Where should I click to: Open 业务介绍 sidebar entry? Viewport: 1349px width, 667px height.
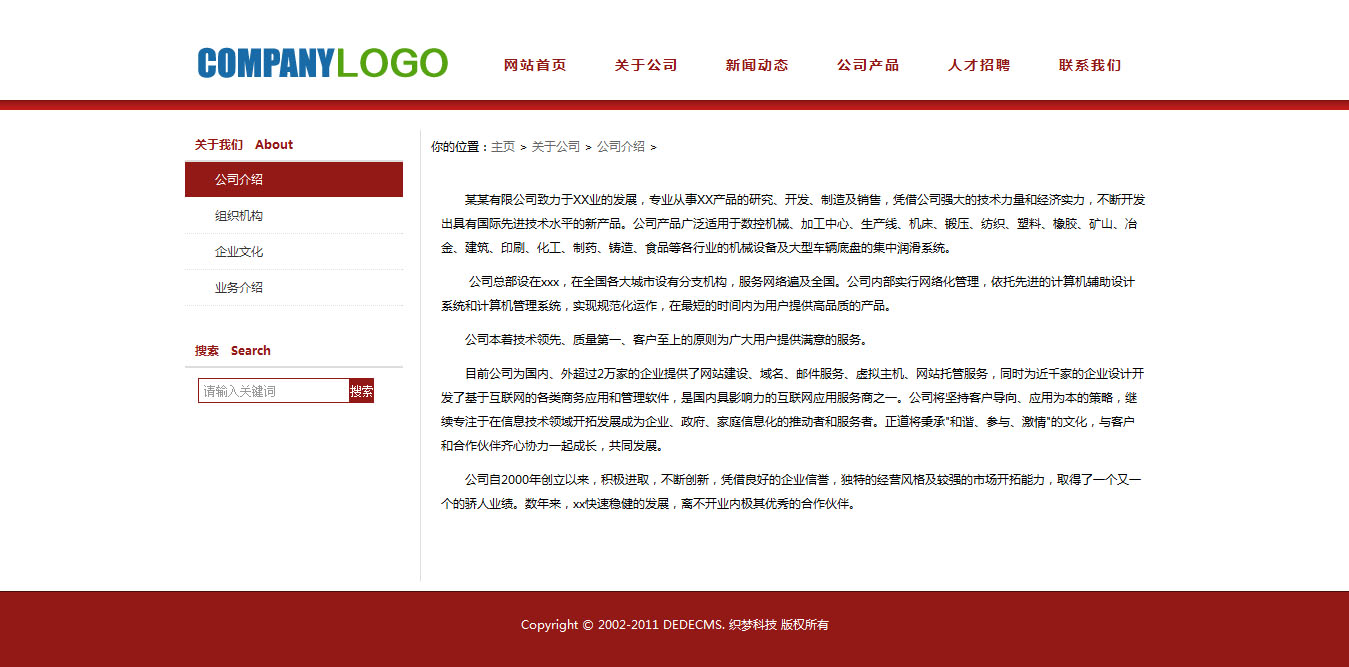tap(239, 288)
